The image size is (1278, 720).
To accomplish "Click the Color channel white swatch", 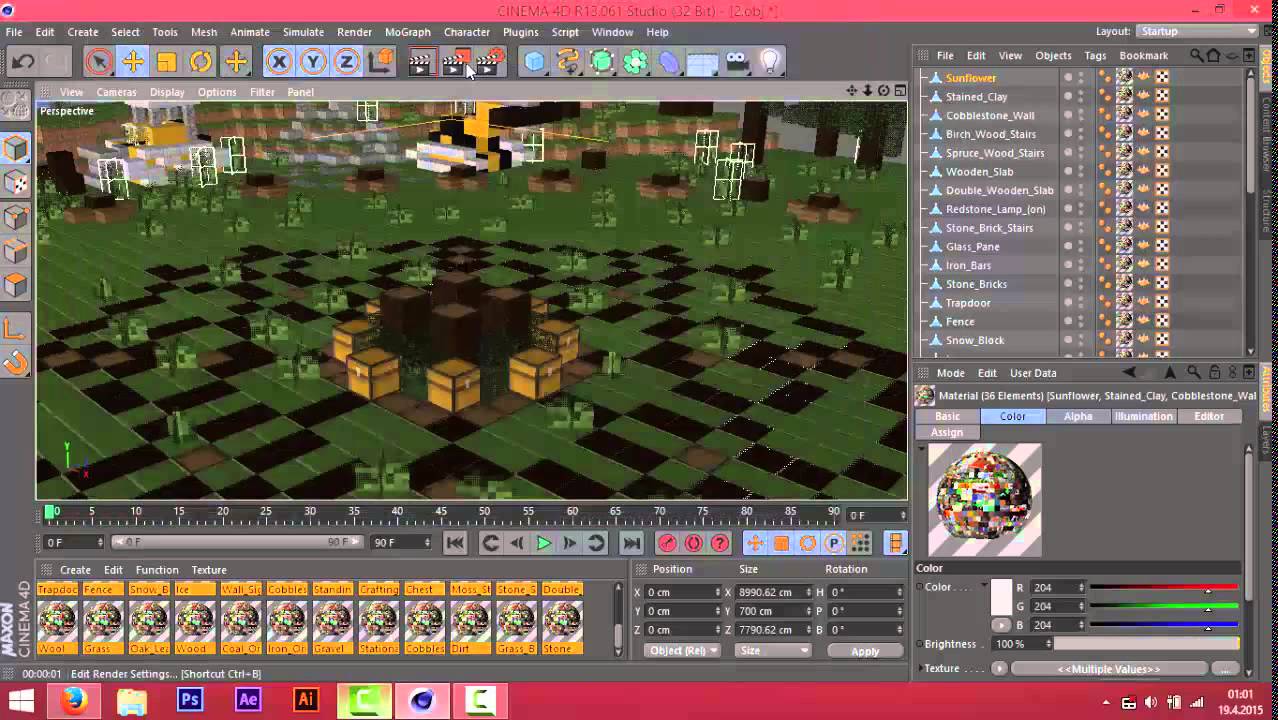I will pos(1001,597).
